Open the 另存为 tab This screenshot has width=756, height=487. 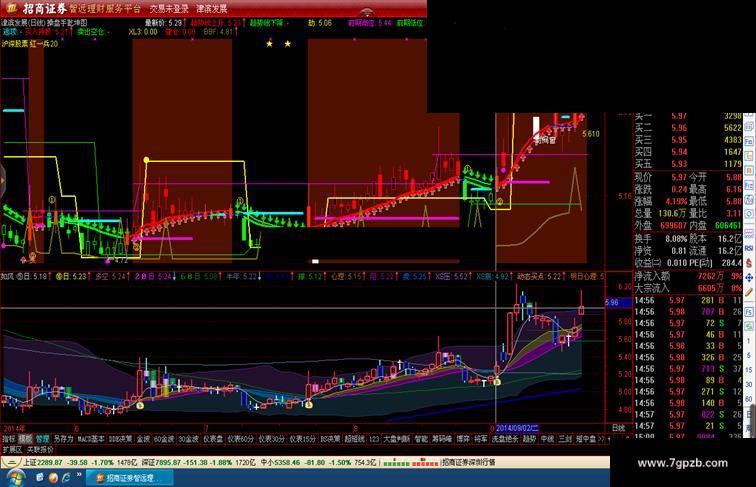pyautogui.click(x=64, y=439)
